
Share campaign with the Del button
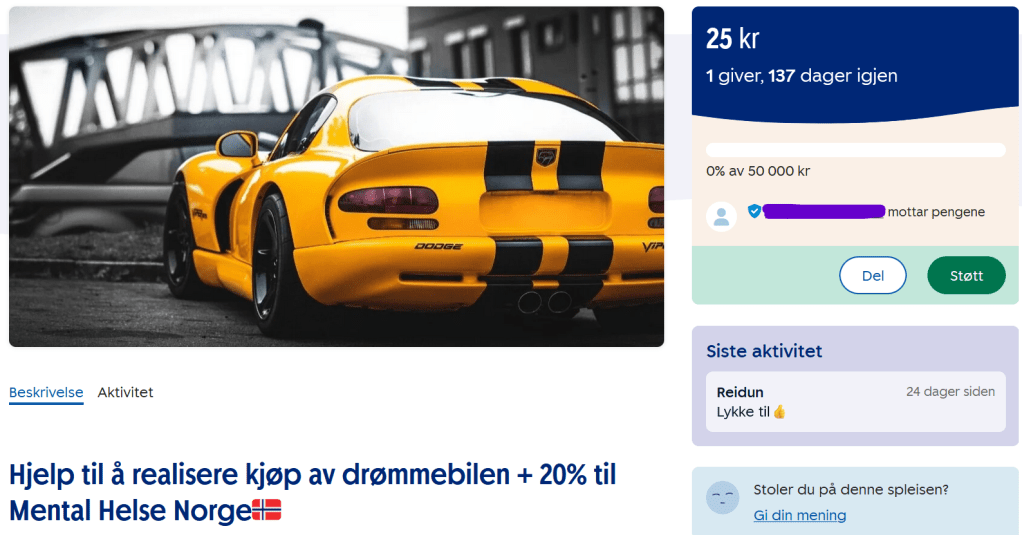873,276
